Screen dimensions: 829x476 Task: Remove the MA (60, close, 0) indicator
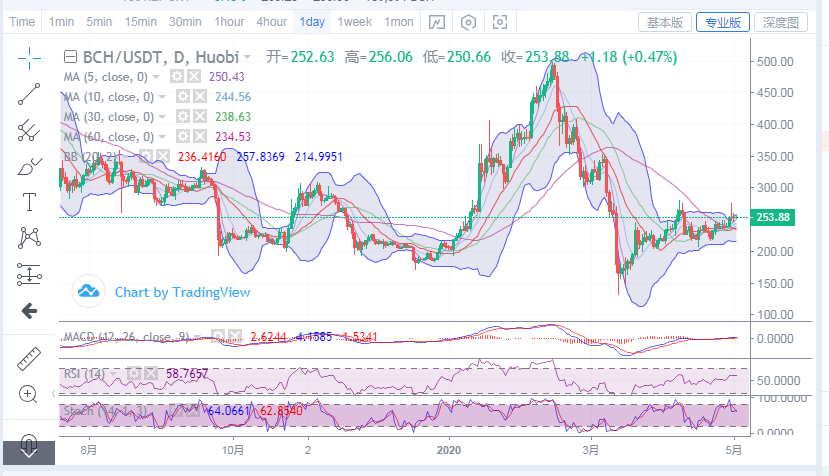tap(200, 136)
